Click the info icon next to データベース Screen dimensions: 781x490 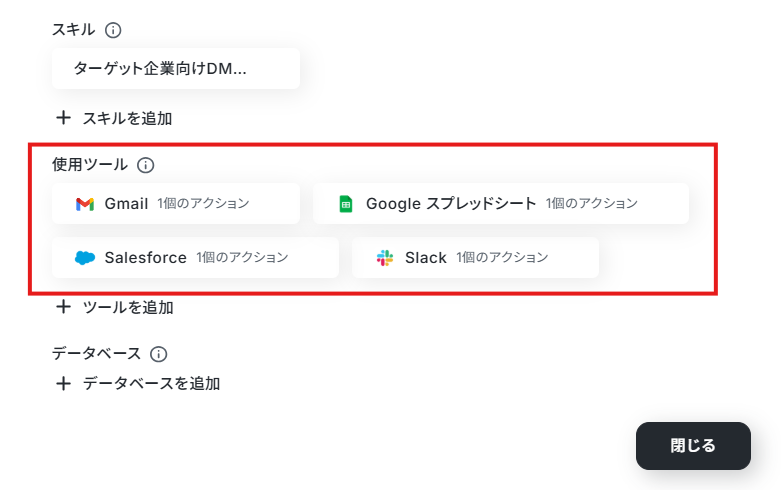158,354
